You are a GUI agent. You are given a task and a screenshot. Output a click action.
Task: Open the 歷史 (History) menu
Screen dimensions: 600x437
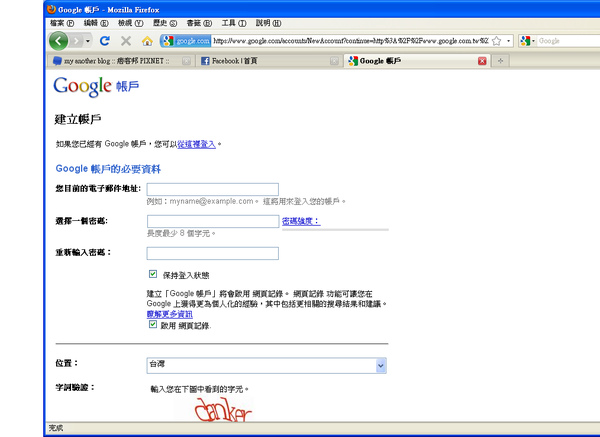165,23
